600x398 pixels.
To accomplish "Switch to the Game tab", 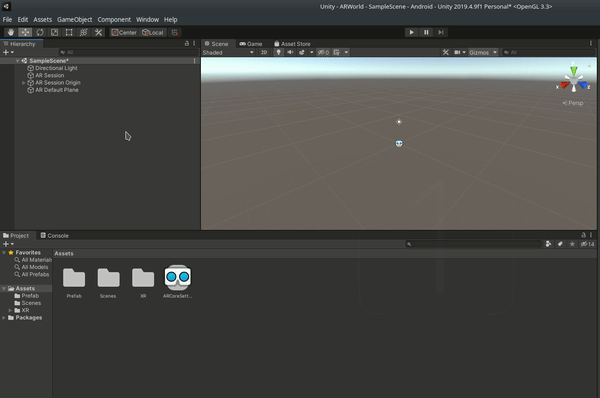I will pos(251,44).
